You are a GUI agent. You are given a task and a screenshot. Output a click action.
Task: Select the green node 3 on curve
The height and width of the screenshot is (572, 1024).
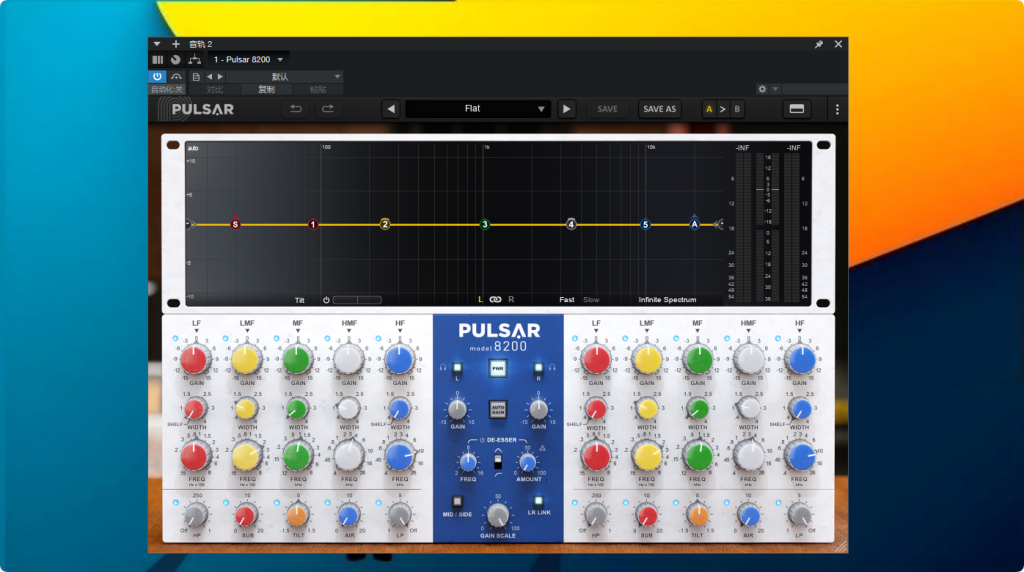tap(485, 224)
